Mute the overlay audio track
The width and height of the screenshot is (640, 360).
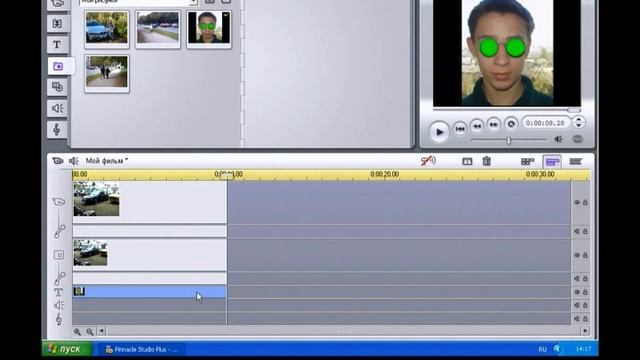pos(577,278)
